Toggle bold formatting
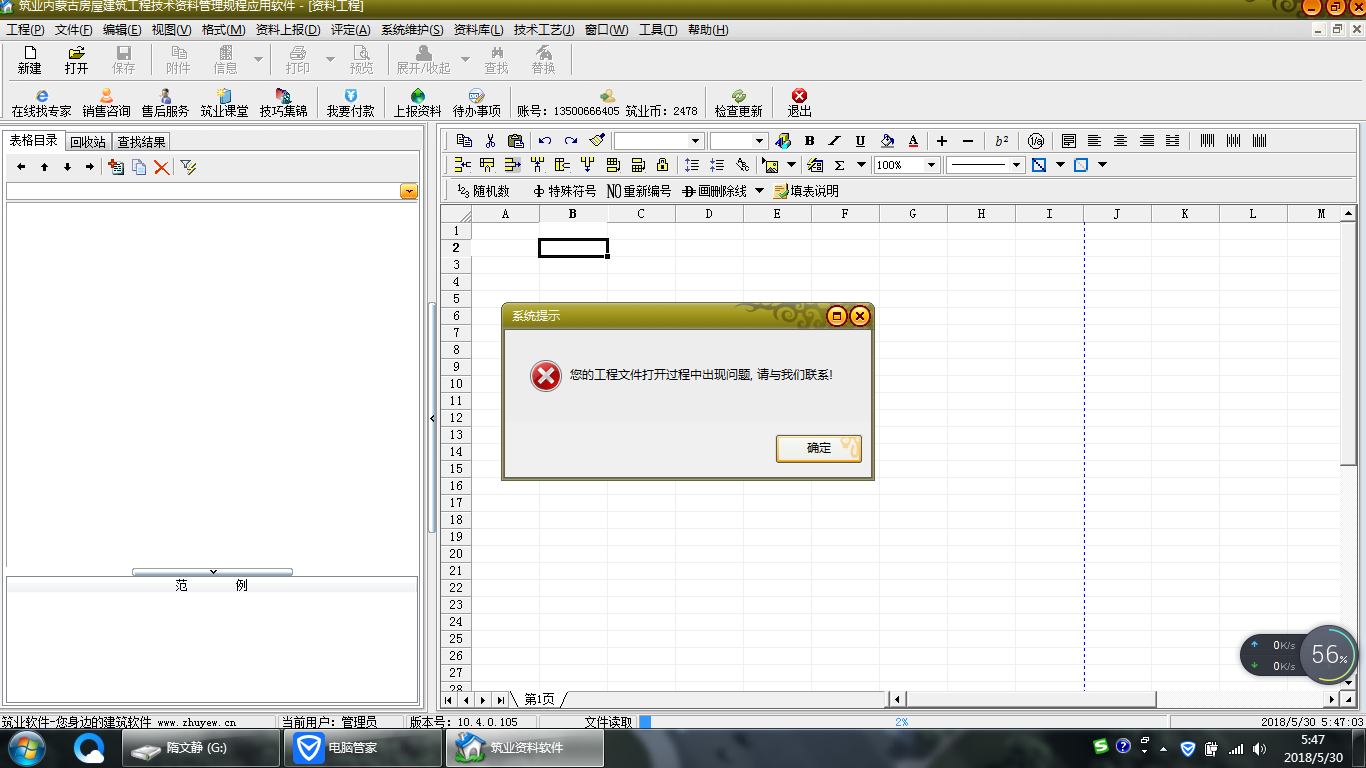The width and height of the screenshot is (1366, 768). (x=809, y=141)
